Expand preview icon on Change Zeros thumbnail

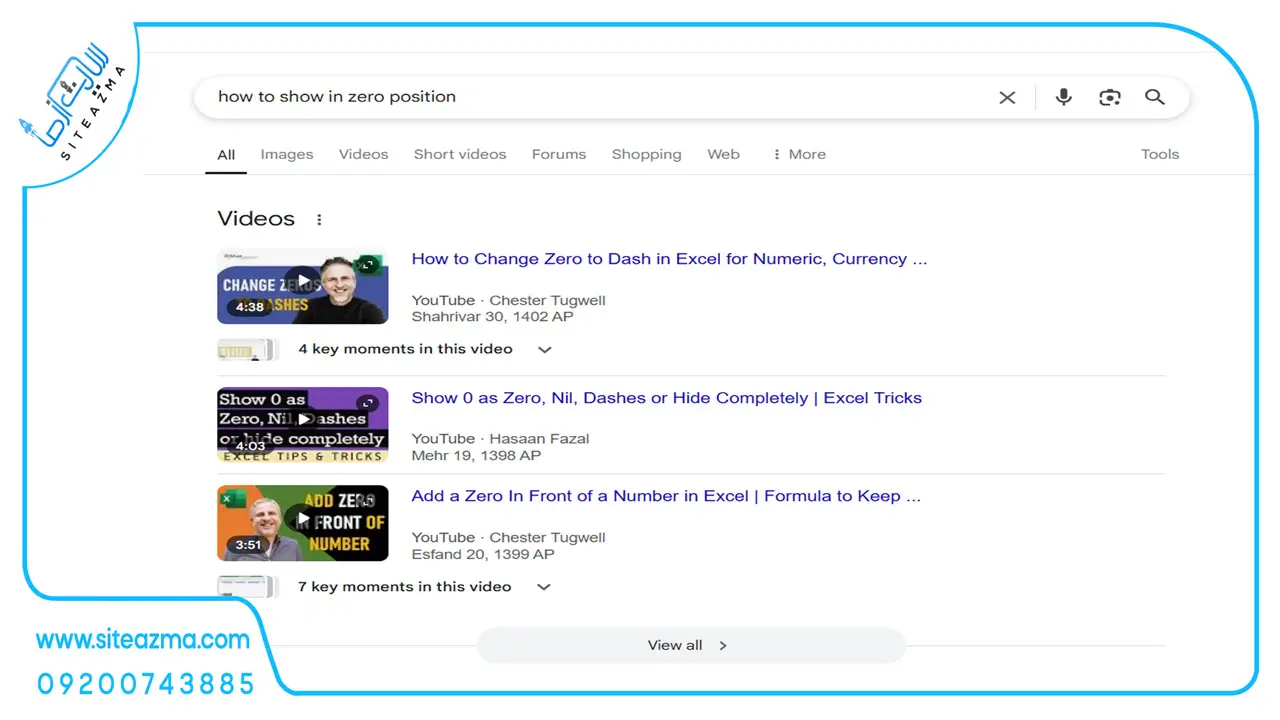click(x=368, y=265)
